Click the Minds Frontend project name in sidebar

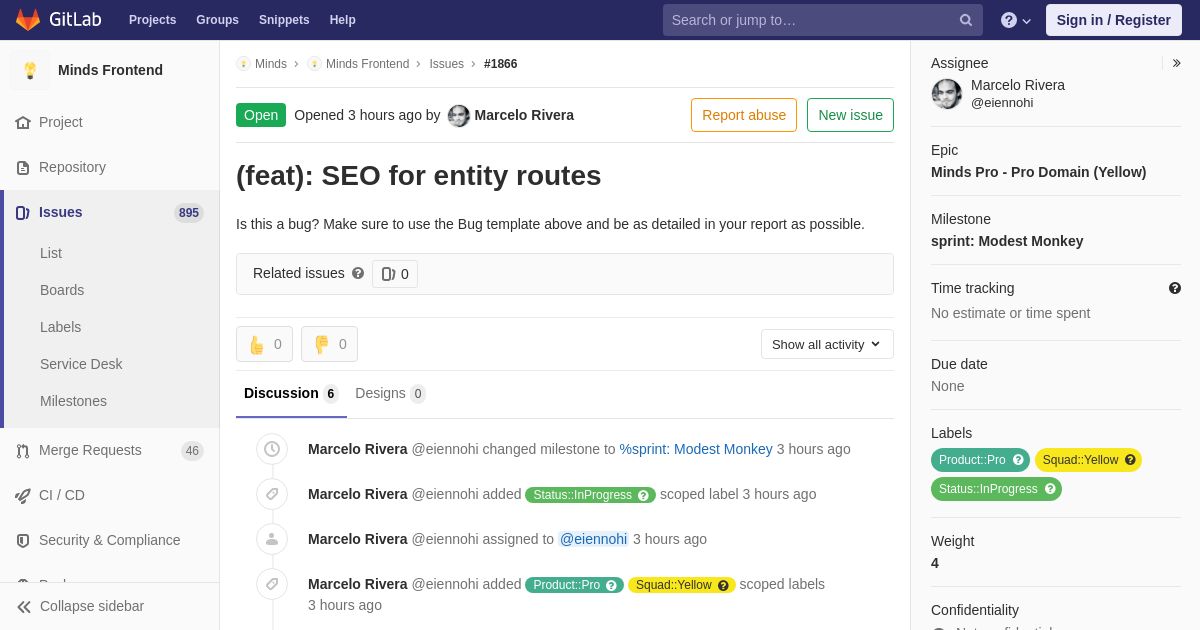pyautogui.click(x=110, y=70)
